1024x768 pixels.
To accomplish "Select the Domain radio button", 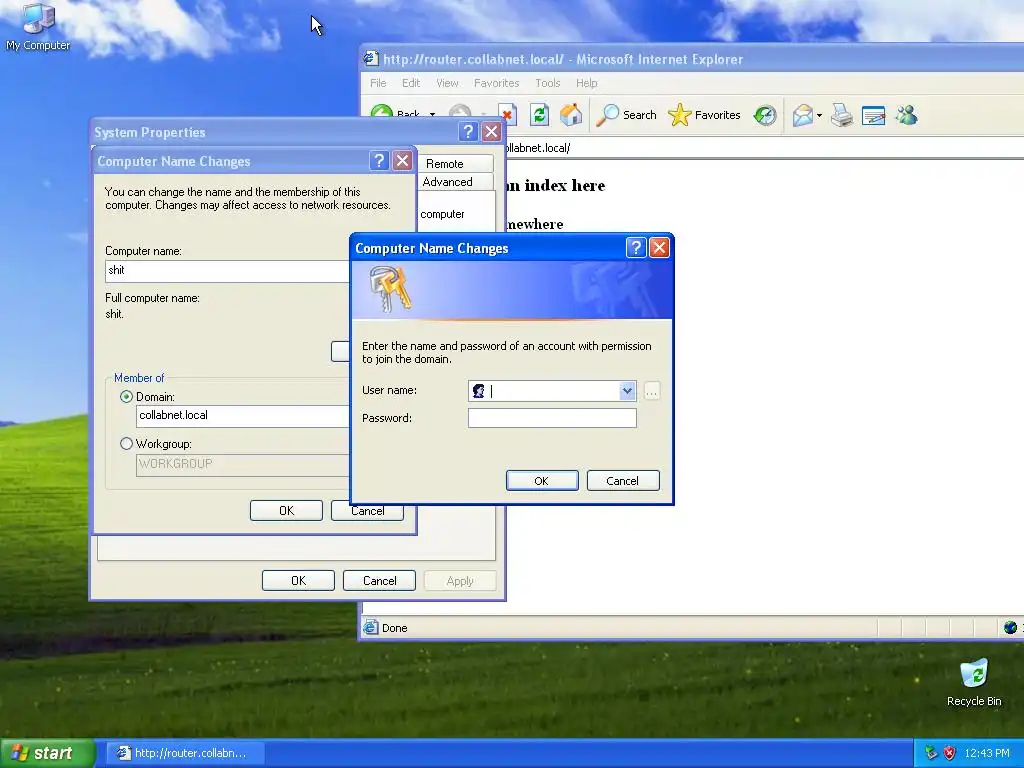I will [126, 396].
